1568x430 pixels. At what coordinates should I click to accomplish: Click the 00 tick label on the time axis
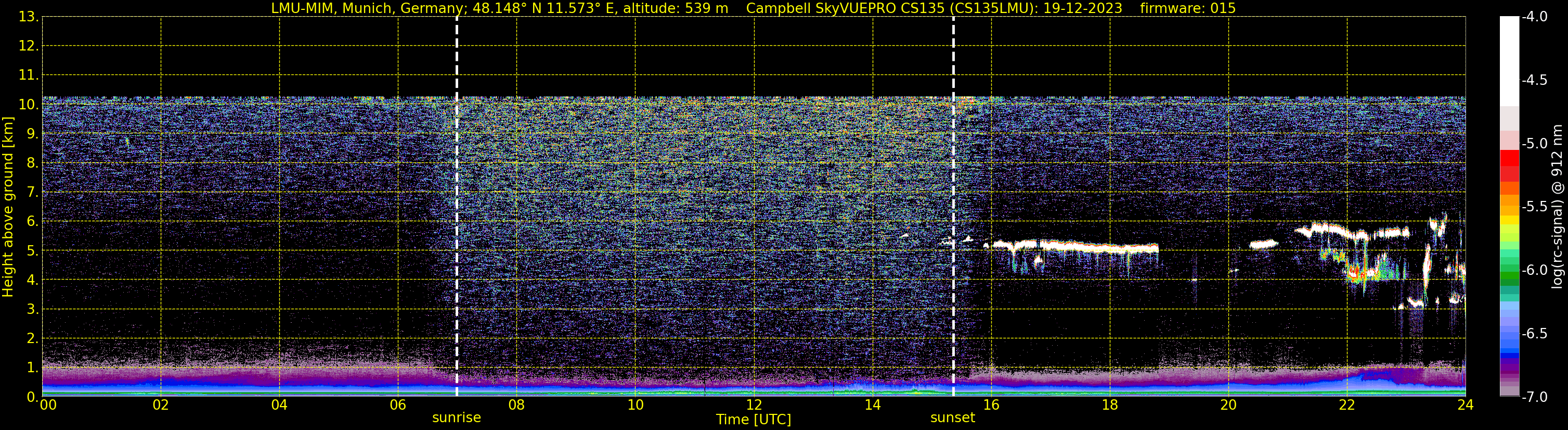(48, 405)
